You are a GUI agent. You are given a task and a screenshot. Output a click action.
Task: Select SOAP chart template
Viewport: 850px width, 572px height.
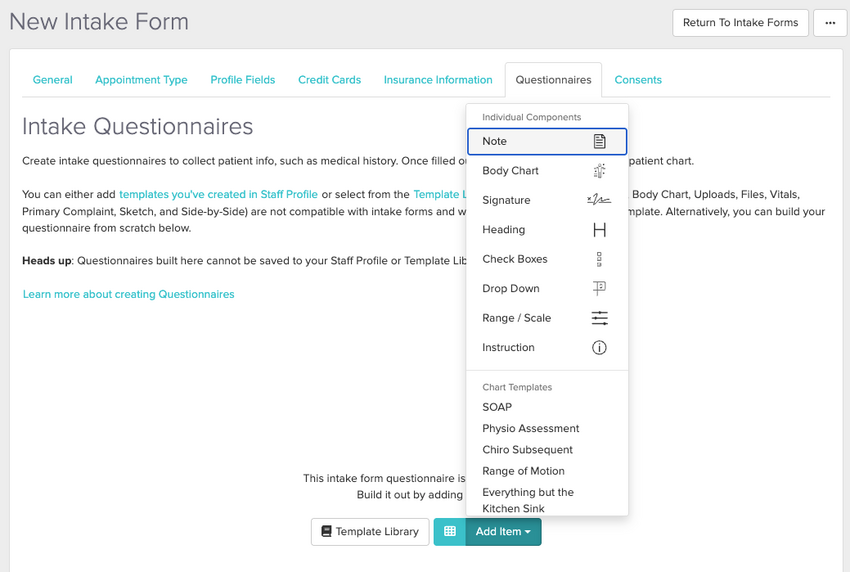coord(497,407)
